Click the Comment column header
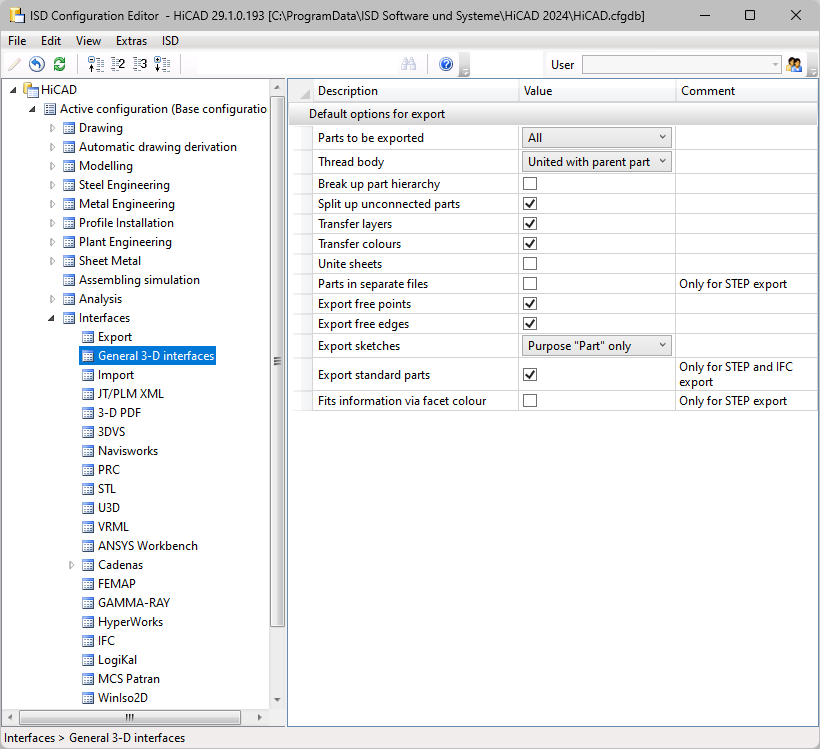This screenshot has height=749, width=820. tap(746, 91)
